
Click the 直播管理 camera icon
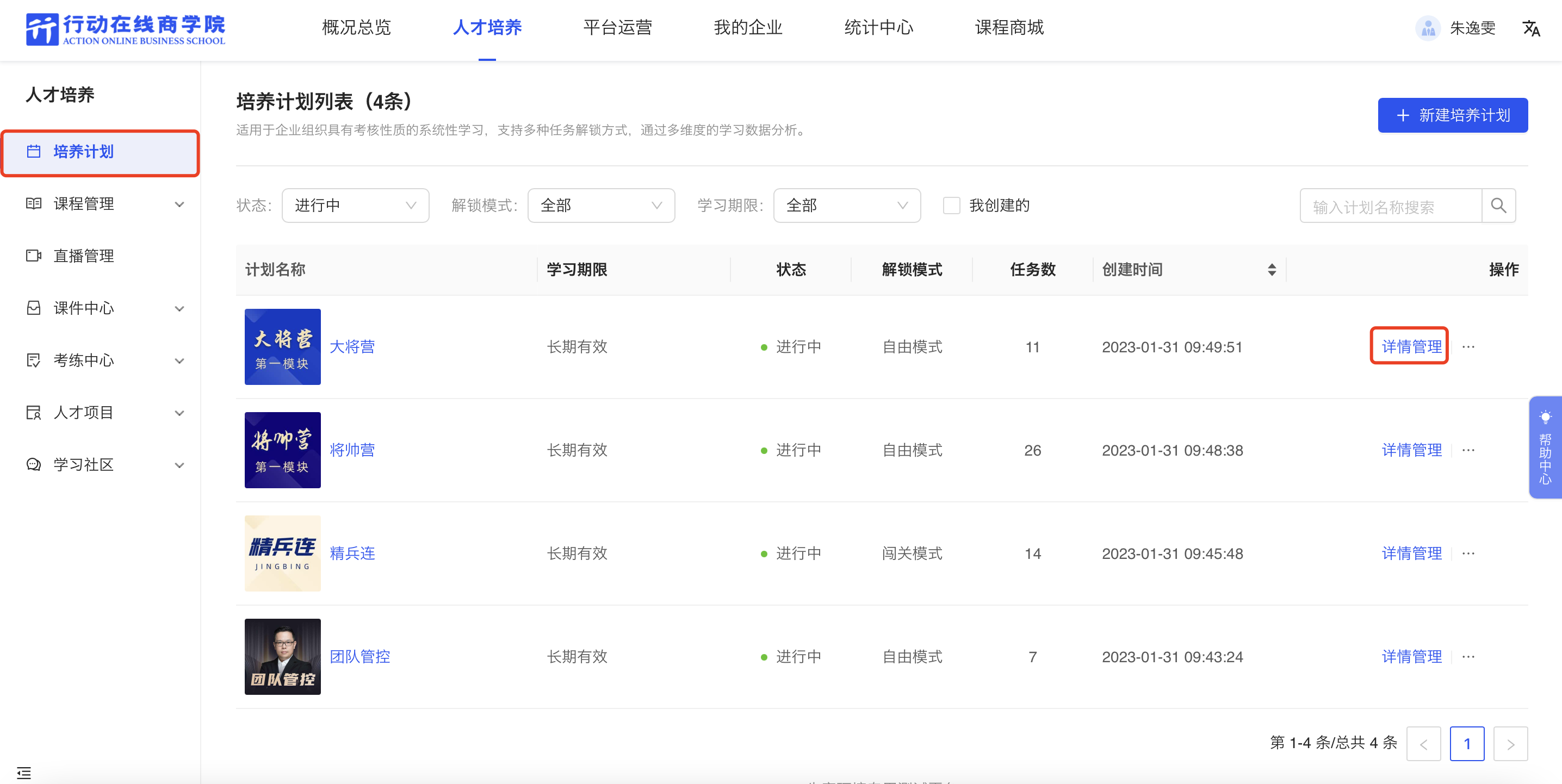[33, 256]
